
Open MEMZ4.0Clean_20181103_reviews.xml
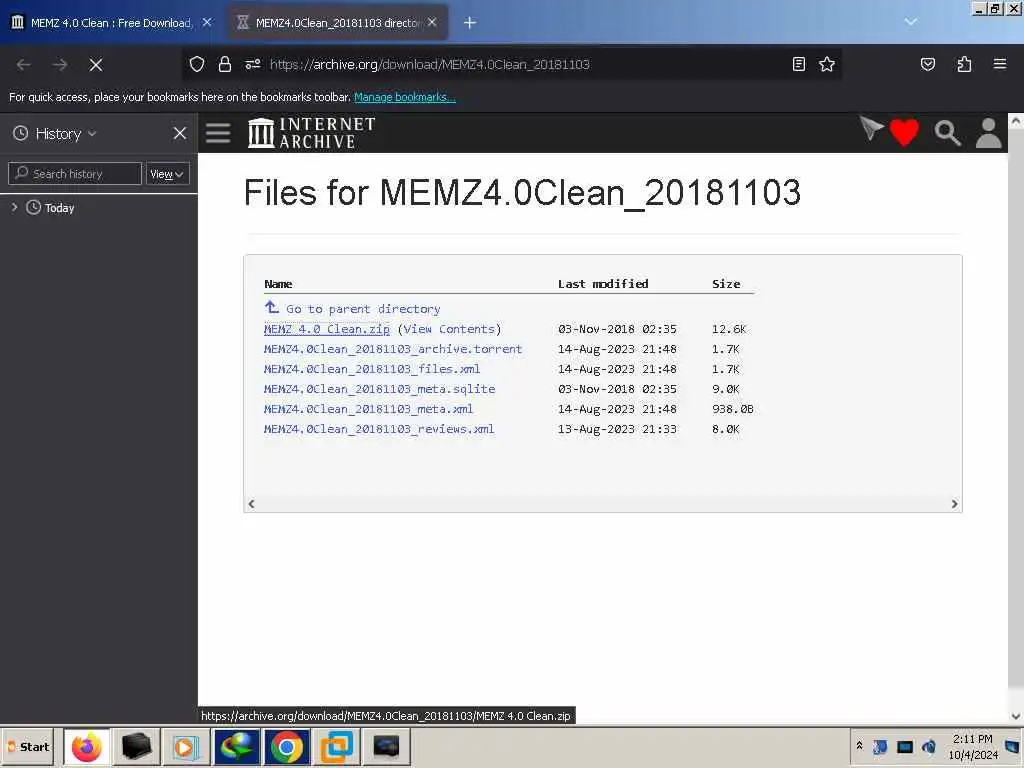click(x=379, y=429)
